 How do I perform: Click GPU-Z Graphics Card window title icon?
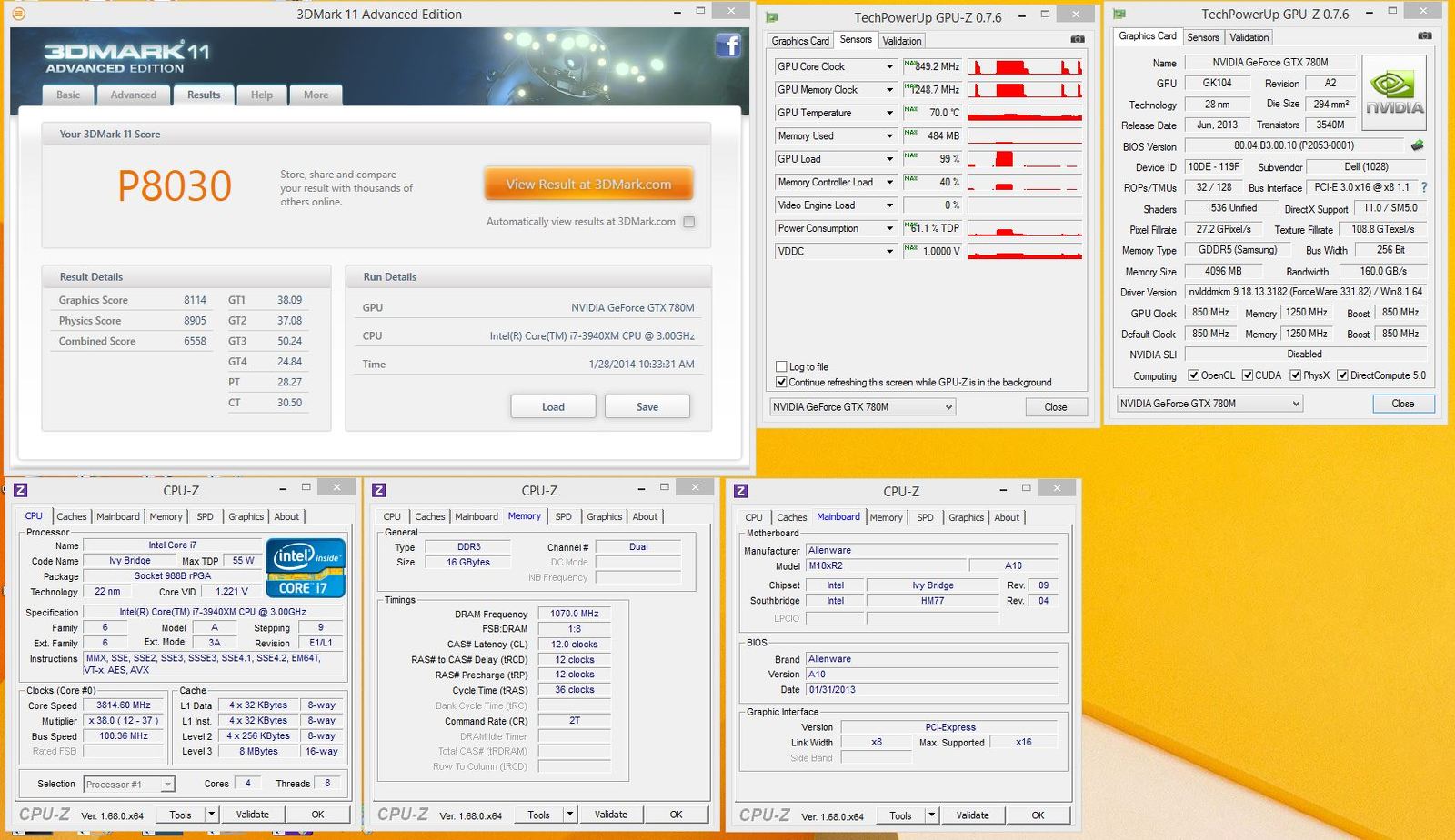point(1119,15)
